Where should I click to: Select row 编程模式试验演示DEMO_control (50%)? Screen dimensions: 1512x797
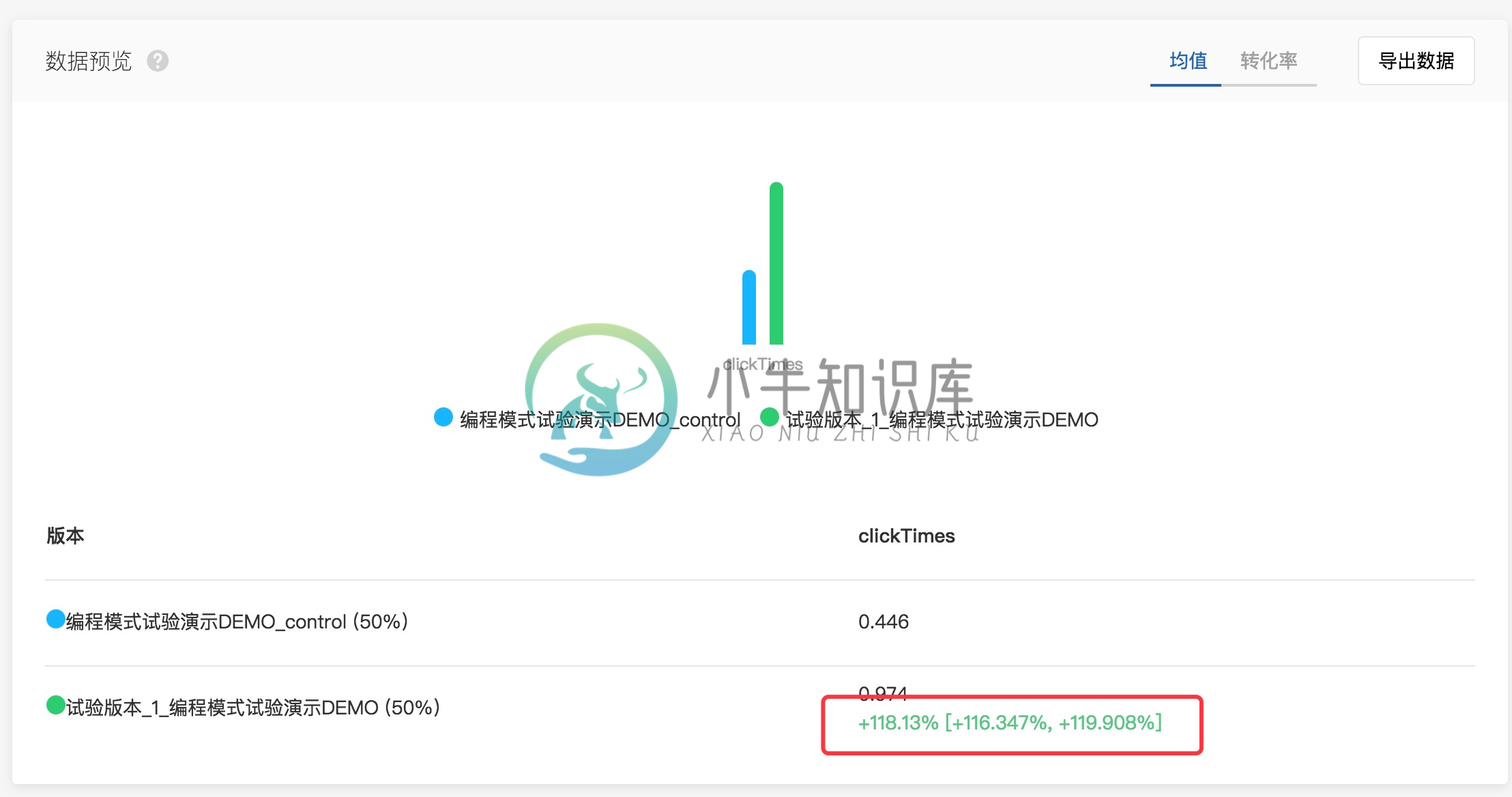[759, 622]
